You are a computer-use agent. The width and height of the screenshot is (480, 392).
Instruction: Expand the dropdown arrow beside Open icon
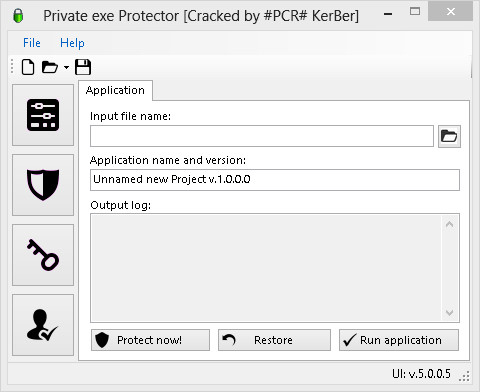(66, 68)
